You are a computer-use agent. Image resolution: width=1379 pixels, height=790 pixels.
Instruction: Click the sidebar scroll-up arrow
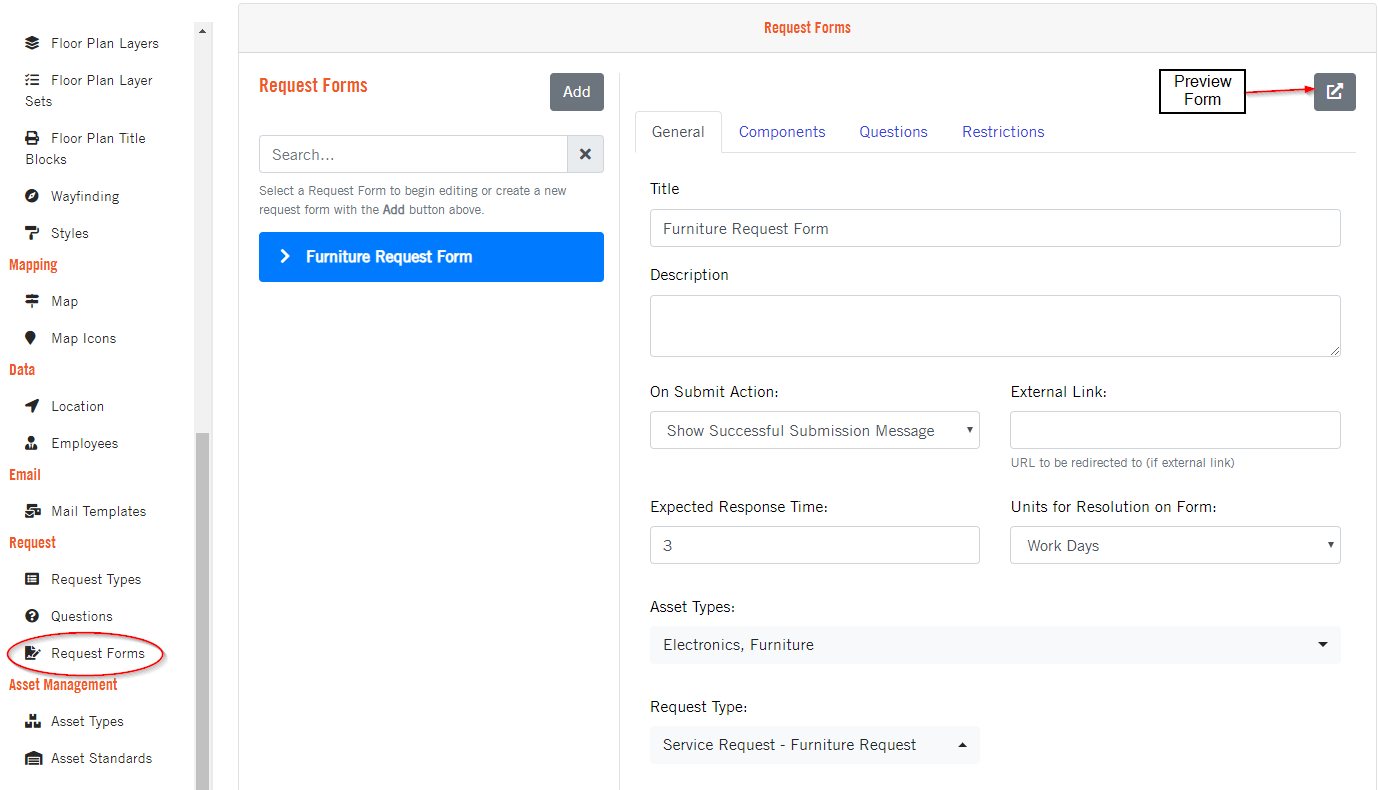[203, 31]
